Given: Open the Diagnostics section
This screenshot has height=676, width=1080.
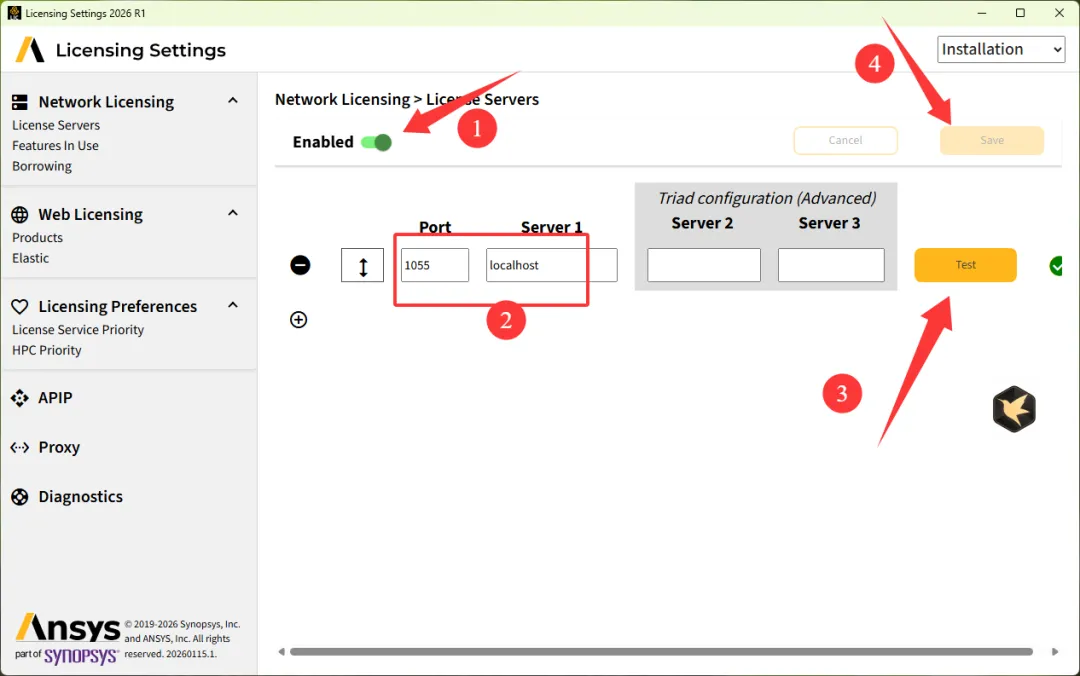Looking at the screenshot, I should click(x=81, y=497).
